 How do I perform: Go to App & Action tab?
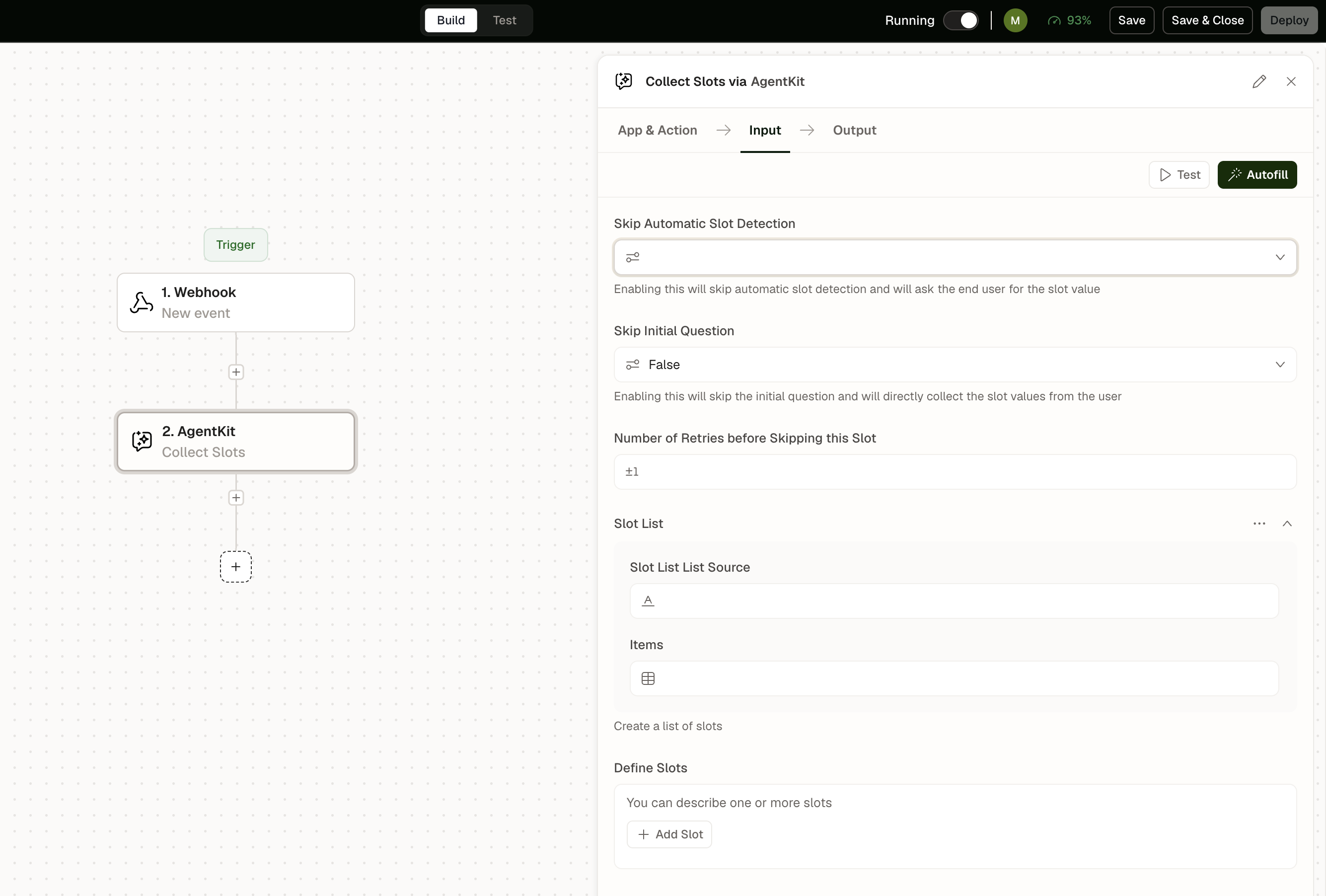pyautogui.click(x=658, y=130)
